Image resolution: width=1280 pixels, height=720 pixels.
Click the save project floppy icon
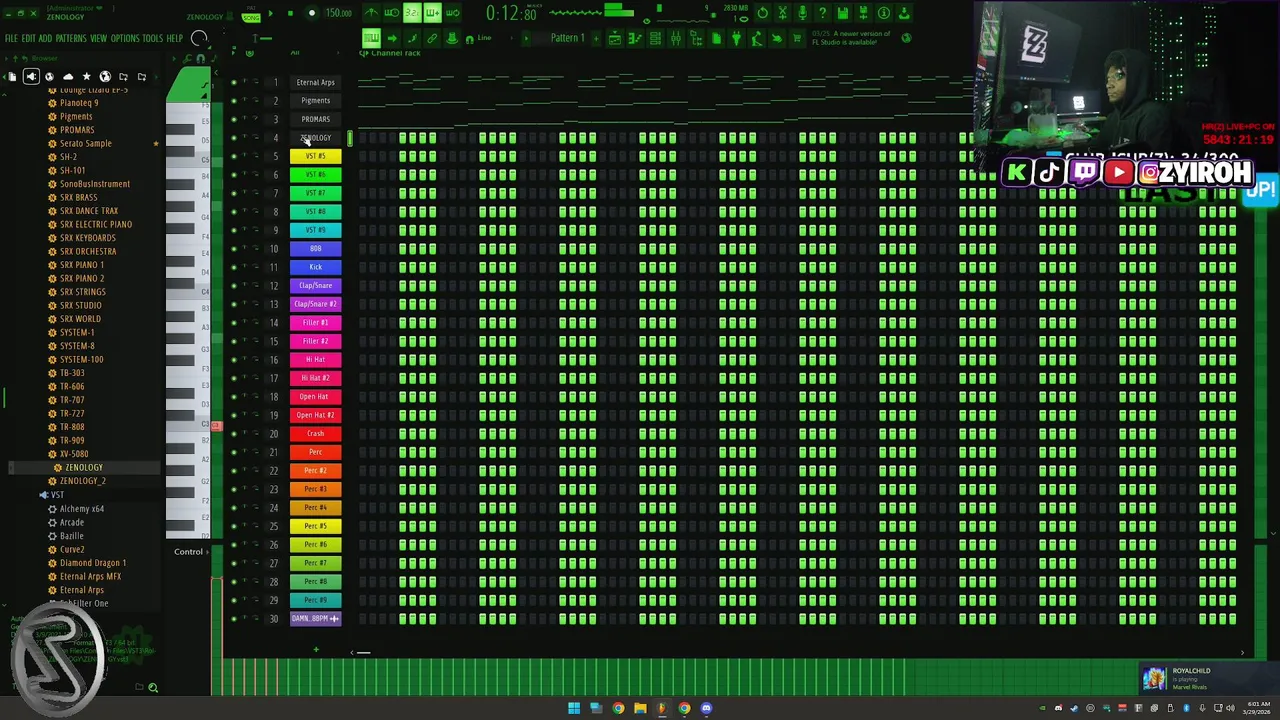coord(843,14)
